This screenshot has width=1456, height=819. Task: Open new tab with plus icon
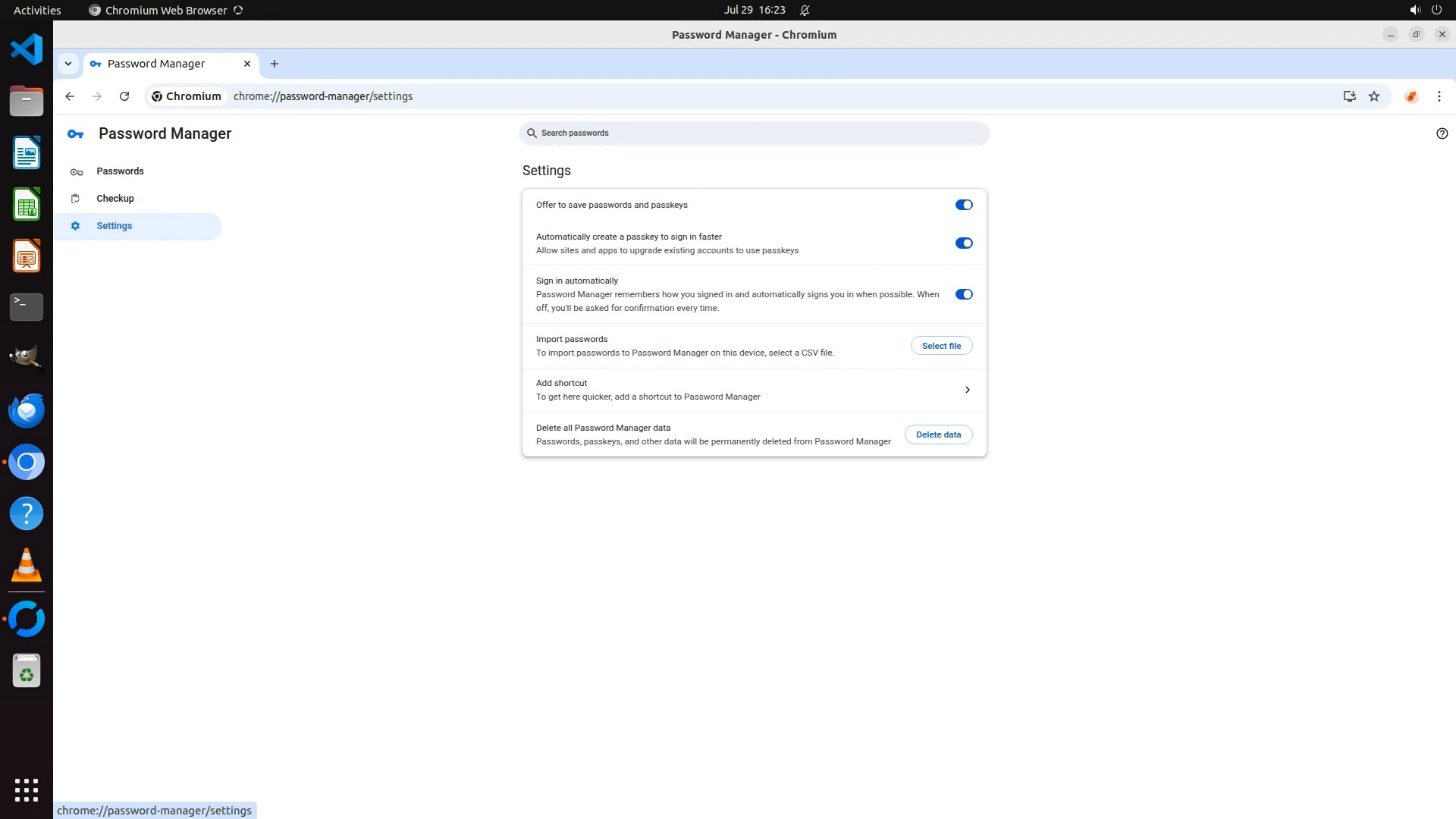(275, 64)
